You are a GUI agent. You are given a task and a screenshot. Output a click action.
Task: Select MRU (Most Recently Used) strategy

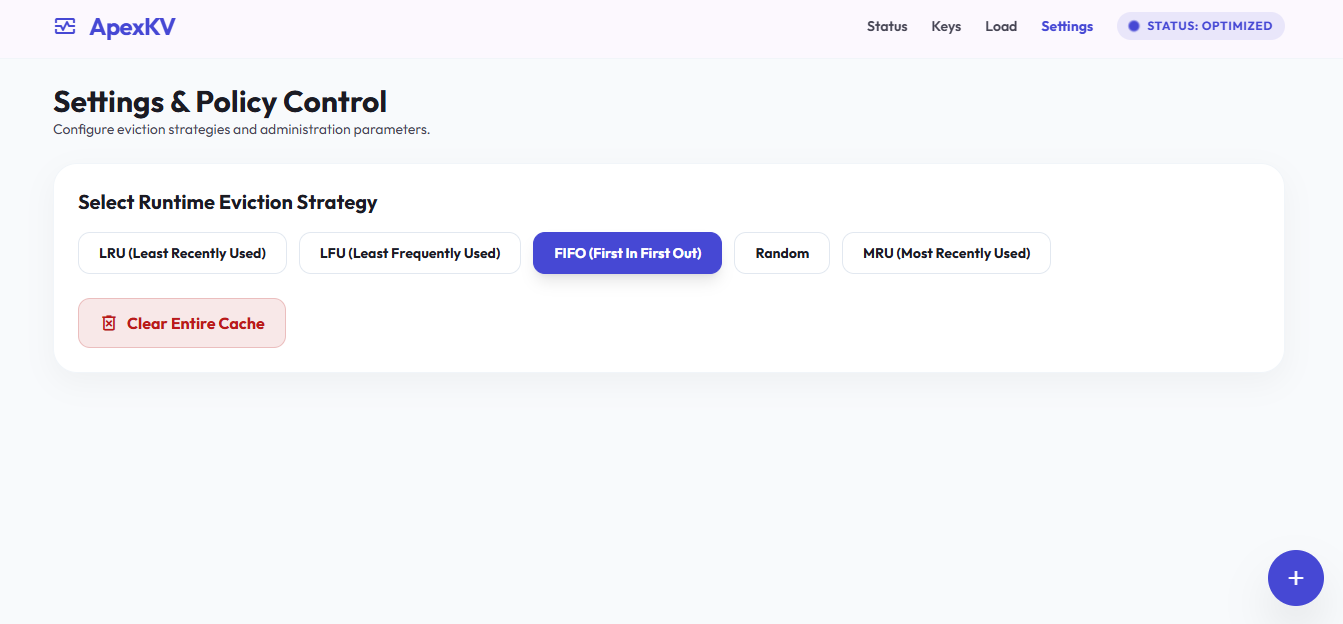coord(946,253)
